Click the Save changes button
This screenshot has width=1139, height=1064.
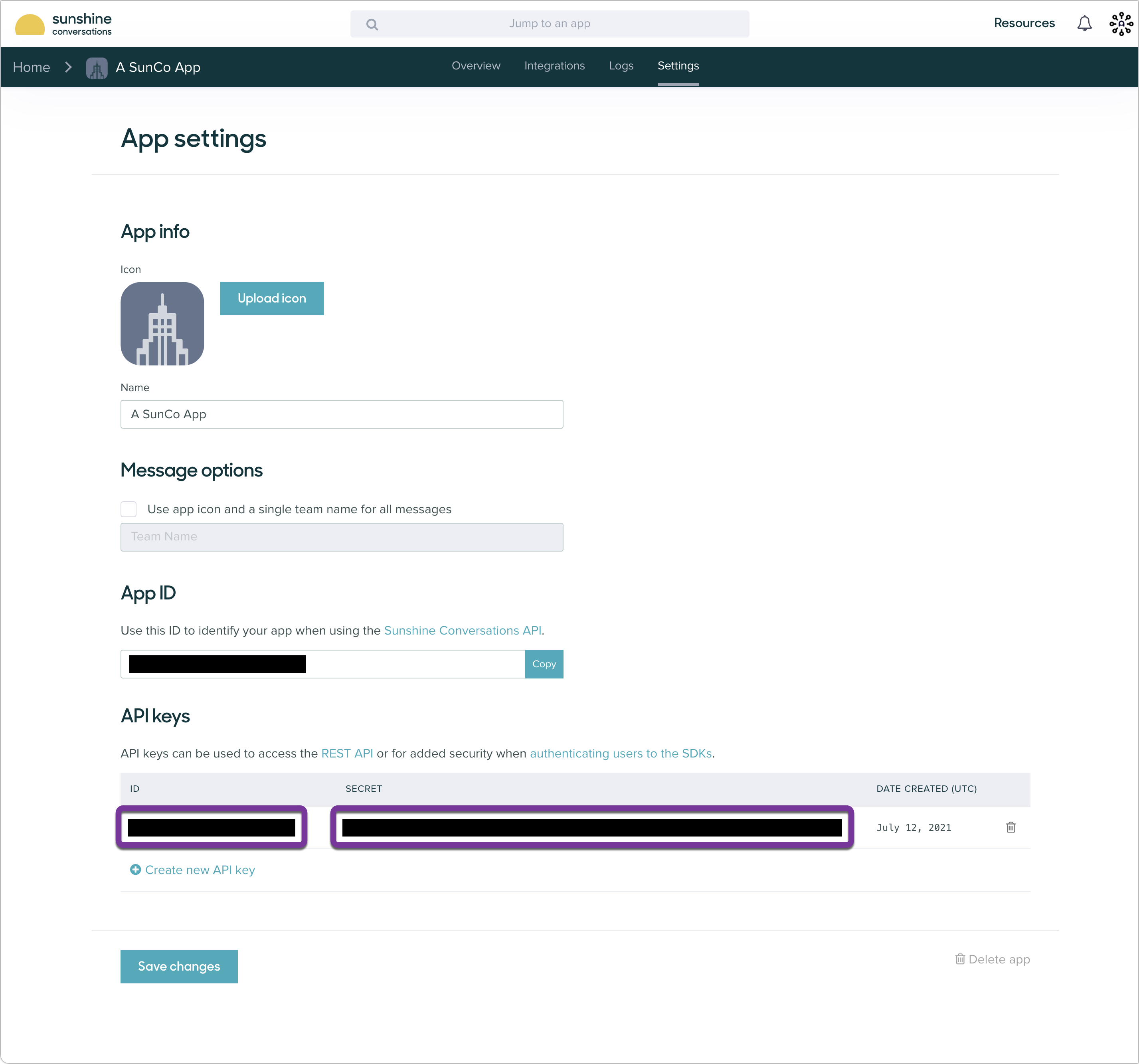pyautogui.click(x=179, y=966)
